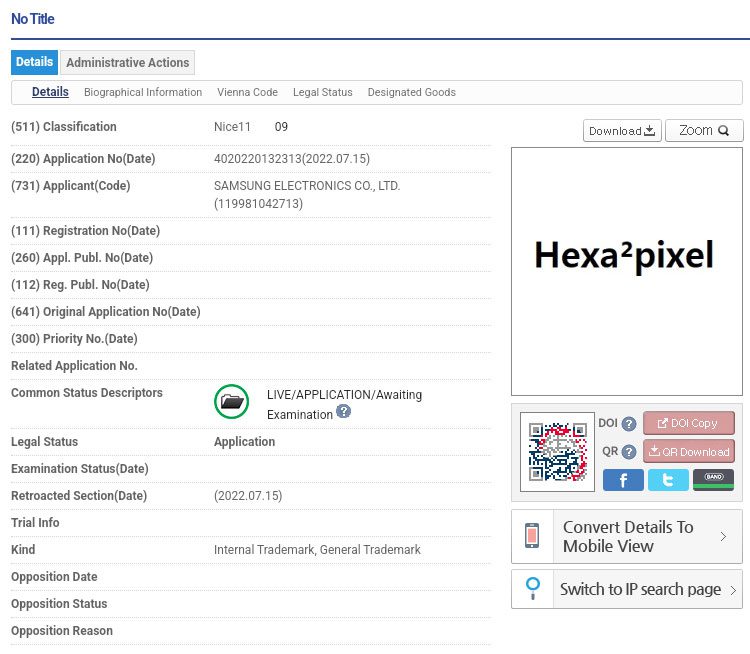Image resolution: width=750 pixels, height=654 pixels.
Task: Share the trademark on Facebook
Action: coord(623,480)
